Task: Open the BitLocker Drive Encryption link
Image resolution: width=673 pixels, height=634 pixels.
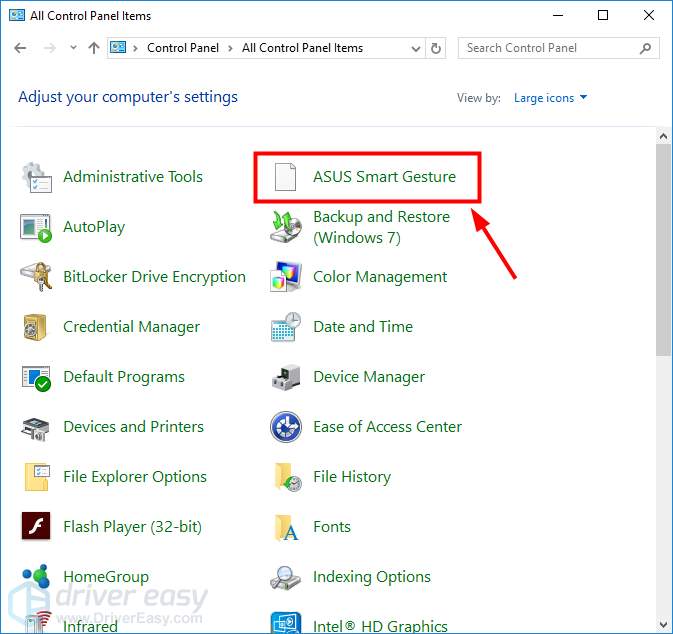Action: [155, 277]
